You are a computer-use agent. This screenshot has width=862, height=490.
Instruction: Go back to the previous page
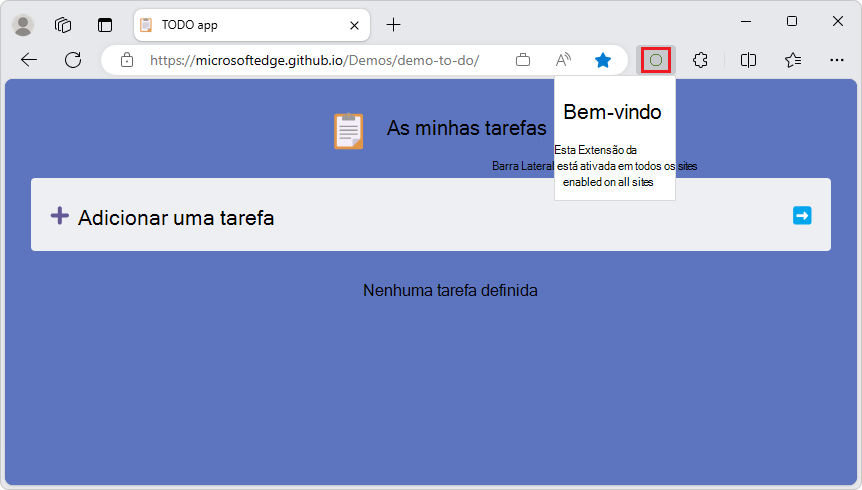click(x=29, y=60)
